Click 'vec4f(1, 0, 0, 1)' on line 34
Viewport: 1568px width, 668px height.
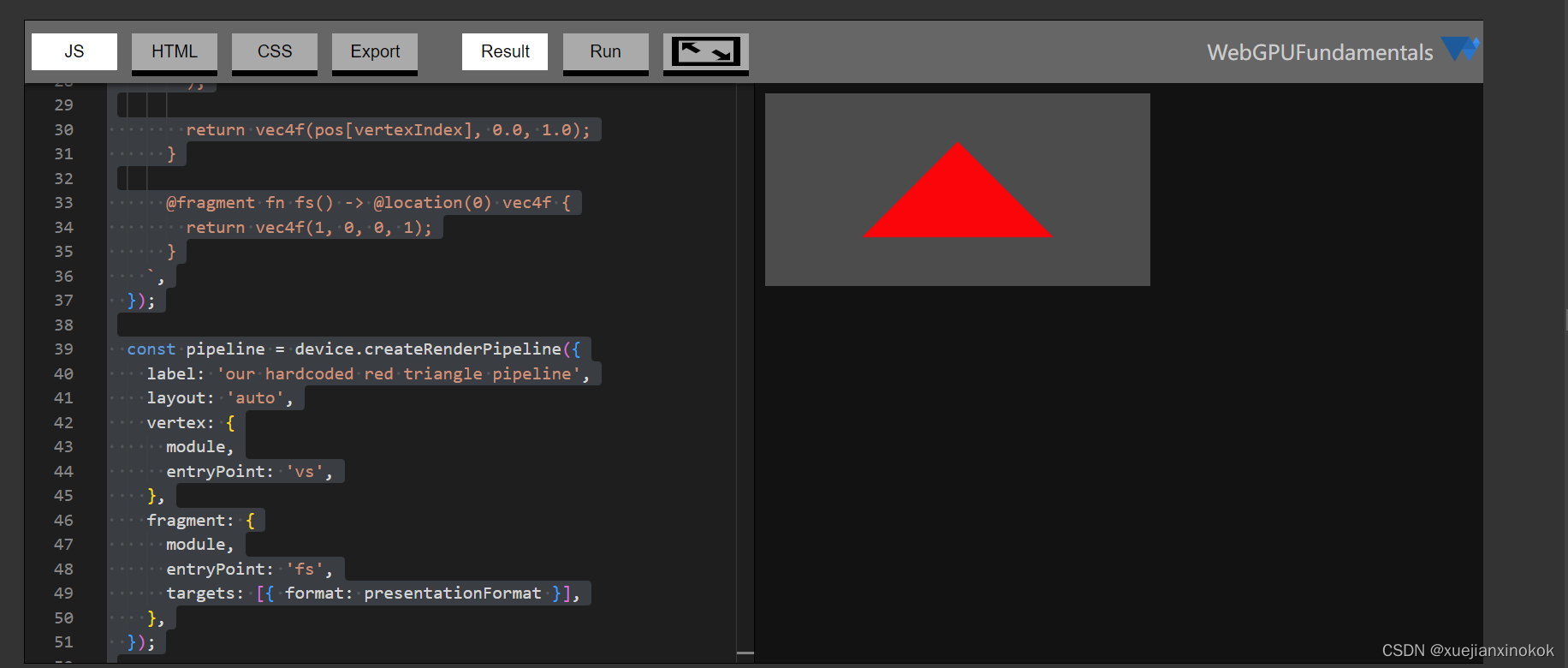pyautogui.click(x=339, y=228)
